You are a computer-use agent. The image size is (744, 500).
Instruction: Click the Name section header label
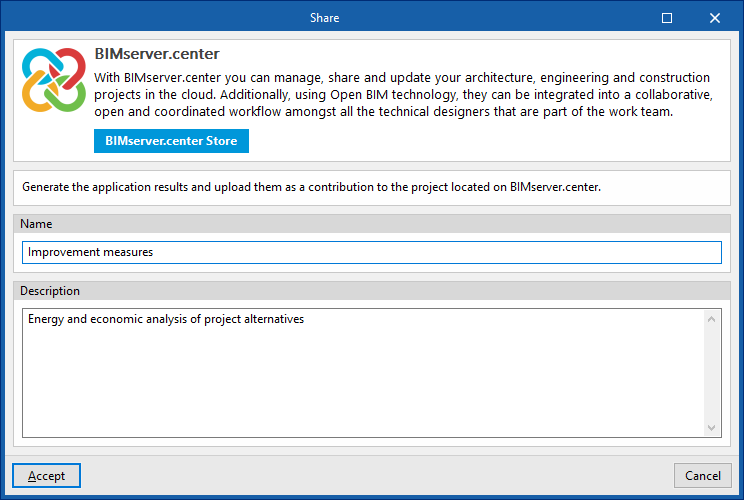point(36,224)
